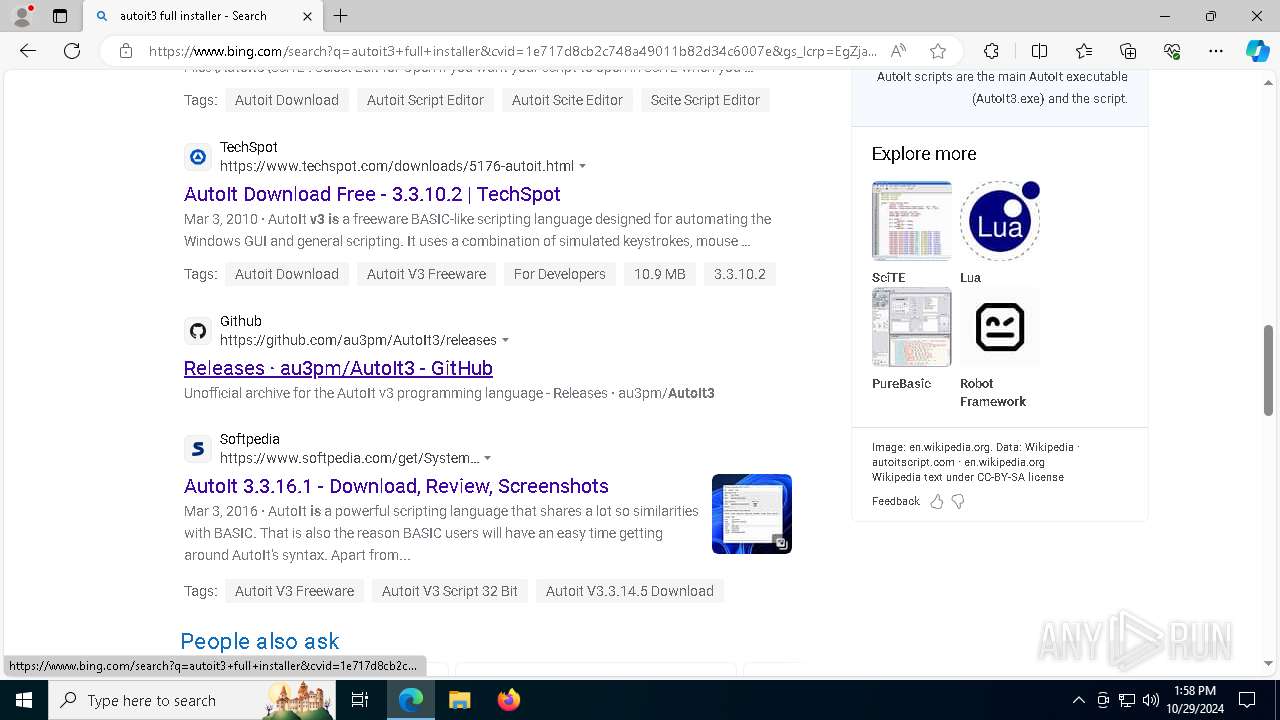Viewport: 1280px width, 720px height.
Task: Toggle the Split screen icon
Action: click(1039, 51)
